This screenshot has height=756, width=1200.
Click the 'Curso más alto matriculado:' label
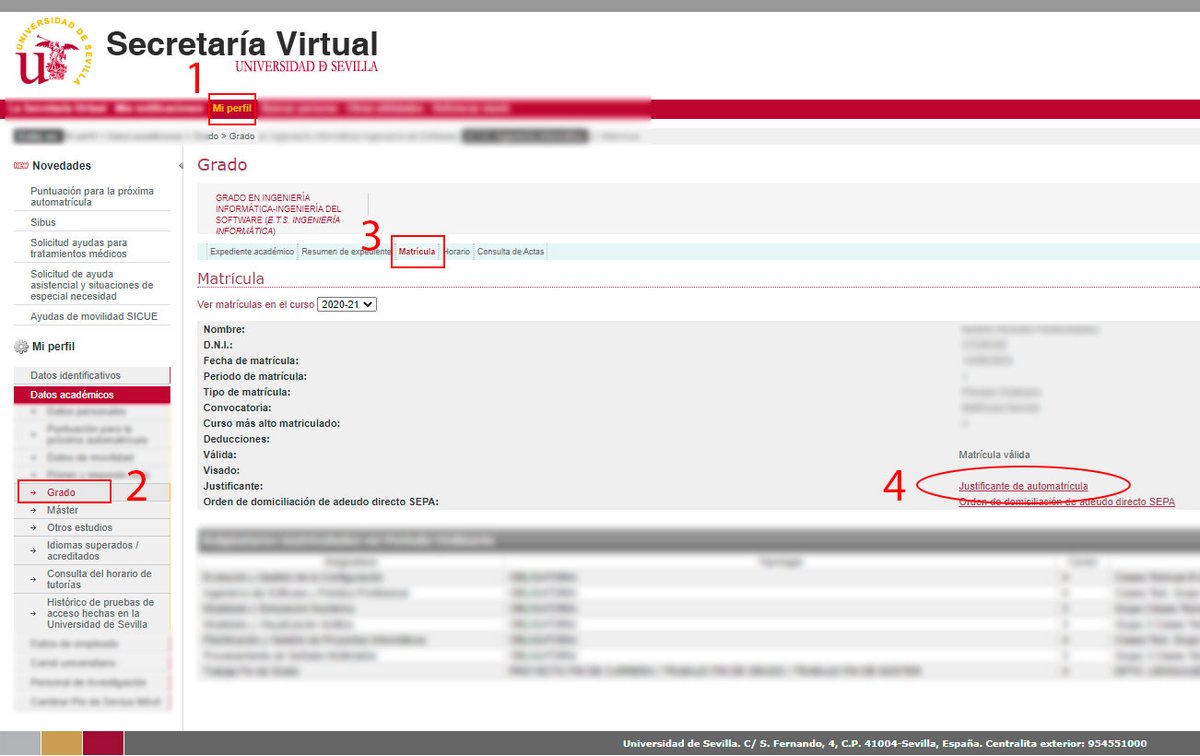[272, 424]
